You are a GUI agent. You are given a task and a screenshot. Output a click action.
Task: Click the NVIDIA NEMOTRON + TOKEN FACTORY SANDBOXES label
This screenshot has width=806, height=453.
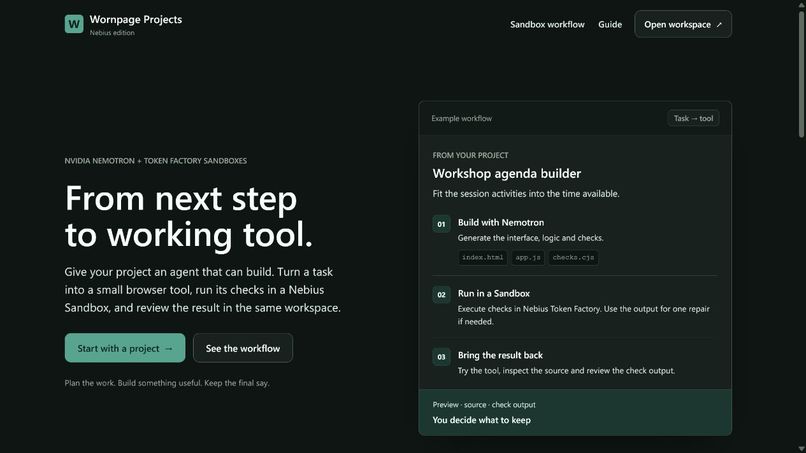155,161
